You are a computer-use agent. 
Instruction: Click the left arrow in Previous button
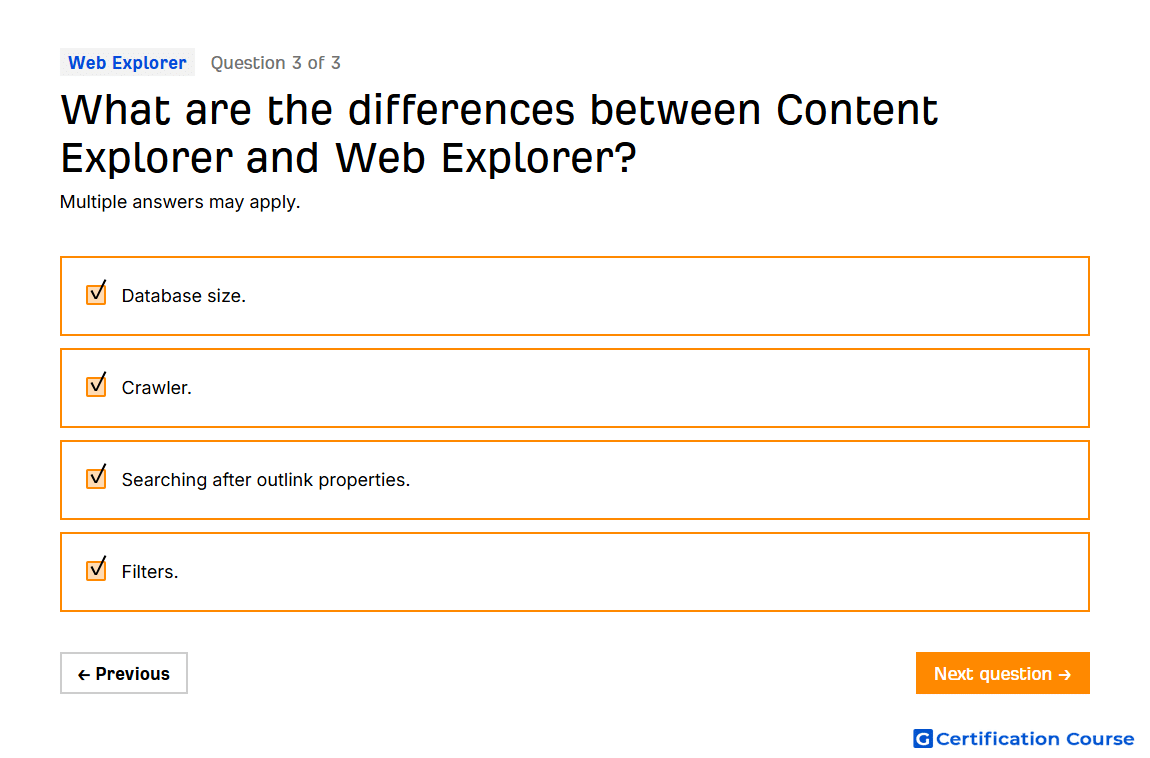(84, 674)
